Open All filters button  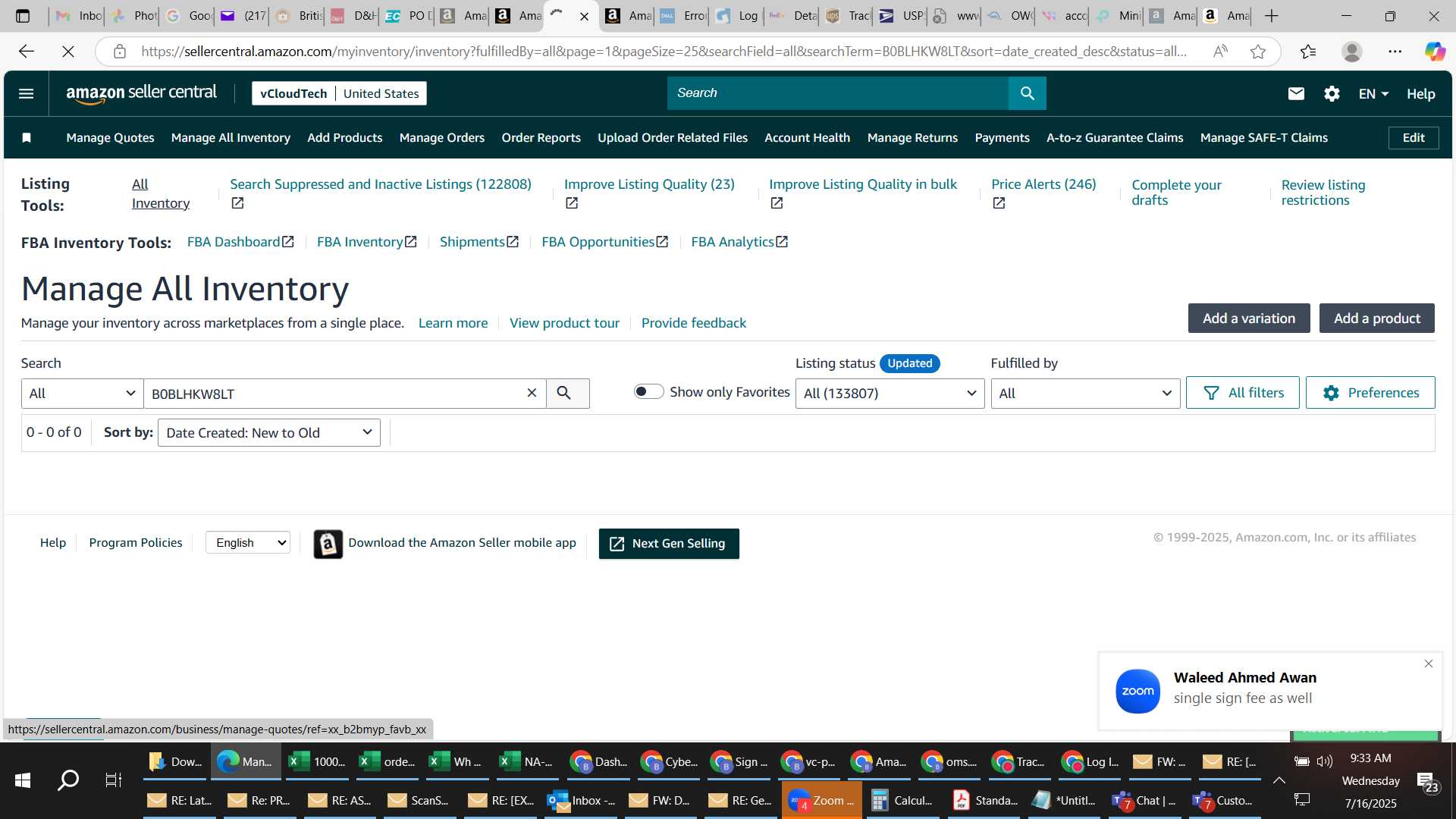coord(1242,393)
